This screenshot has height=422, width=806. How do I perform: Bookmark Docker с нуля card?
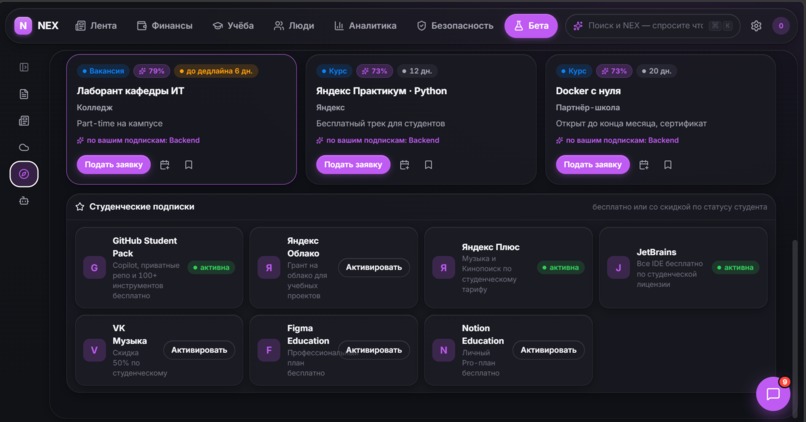(x=668, y=164)
